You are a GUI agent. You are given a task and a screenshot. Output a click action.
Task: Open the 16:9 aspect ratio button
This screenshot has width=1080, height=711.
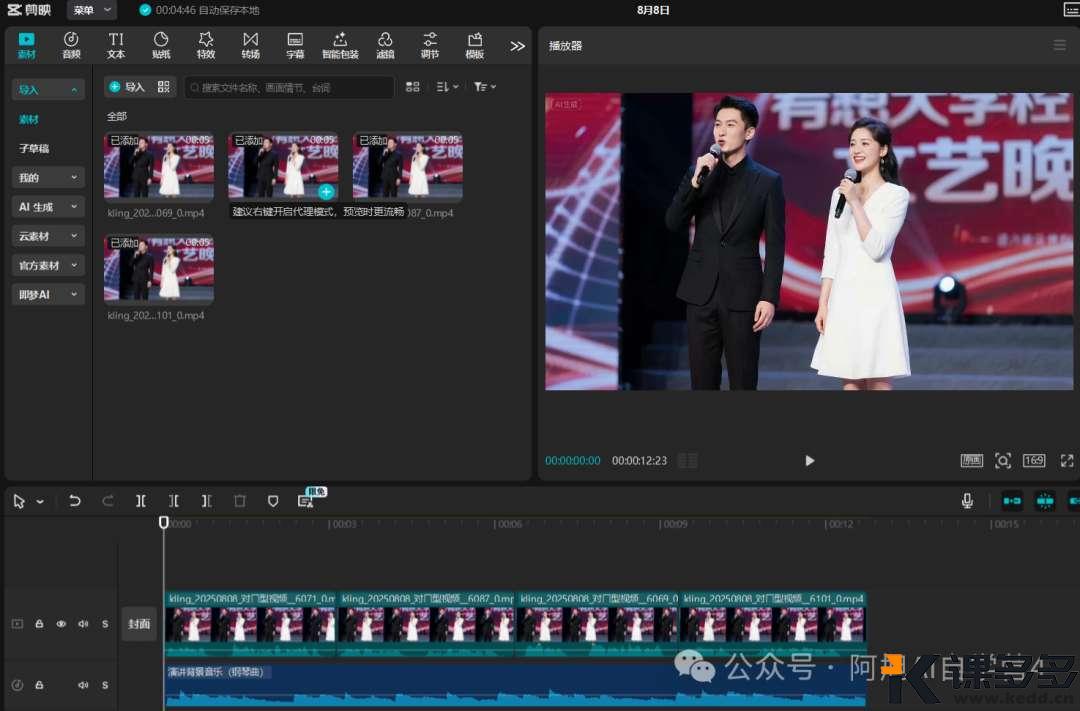coord(1034,461)
